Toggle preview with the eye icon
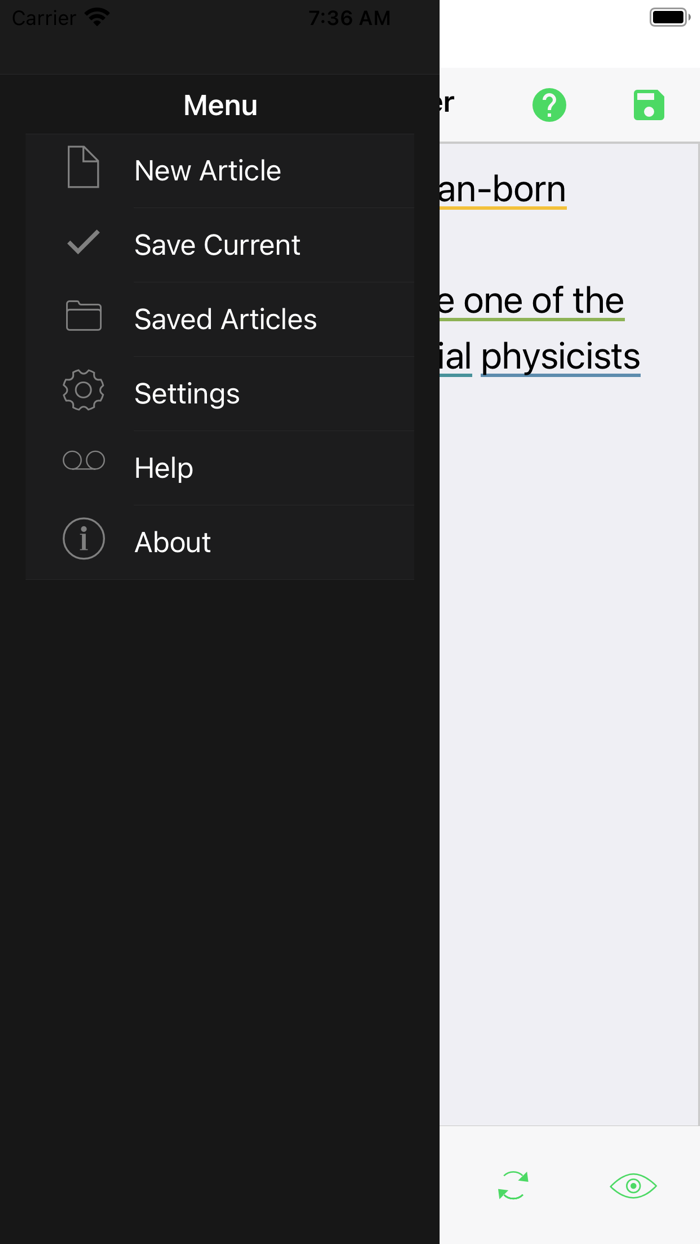Viewport: 700px width, 1244px height. click(x=632, y=1184)
